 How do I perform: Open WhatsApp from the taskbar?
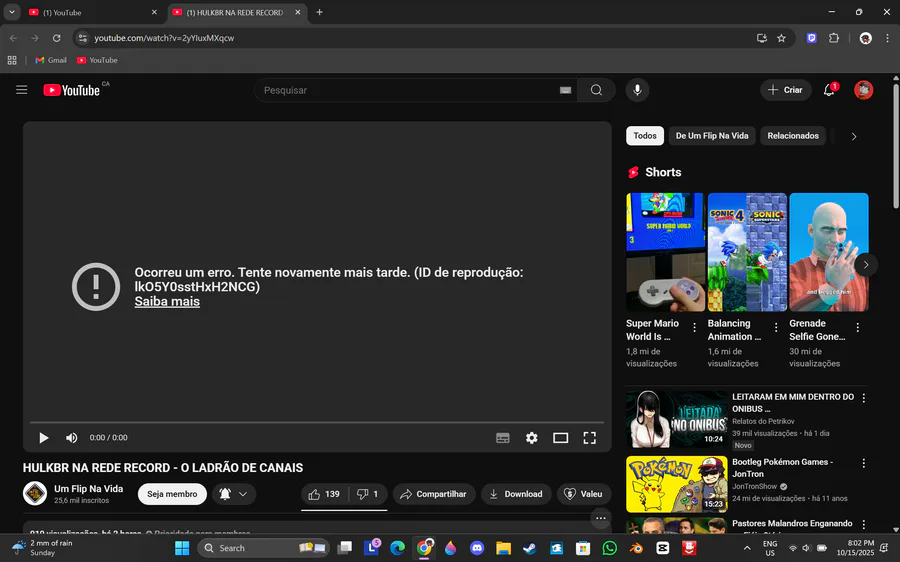click(x=610, y=548)
